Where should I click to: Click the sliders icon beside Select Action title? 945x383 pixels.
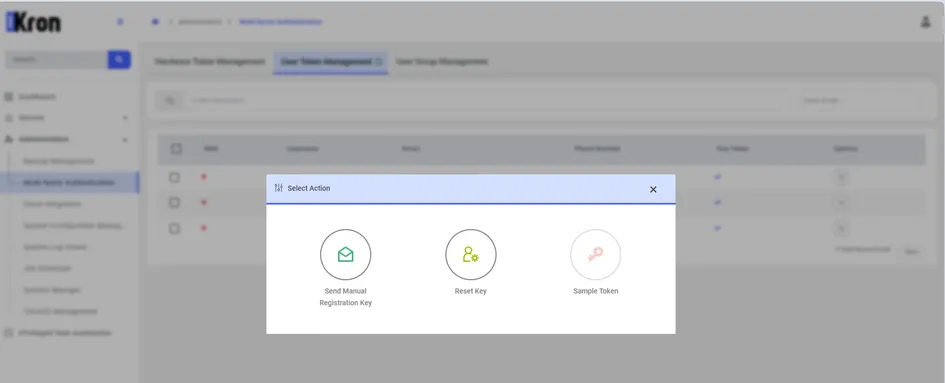click(278, 188)
